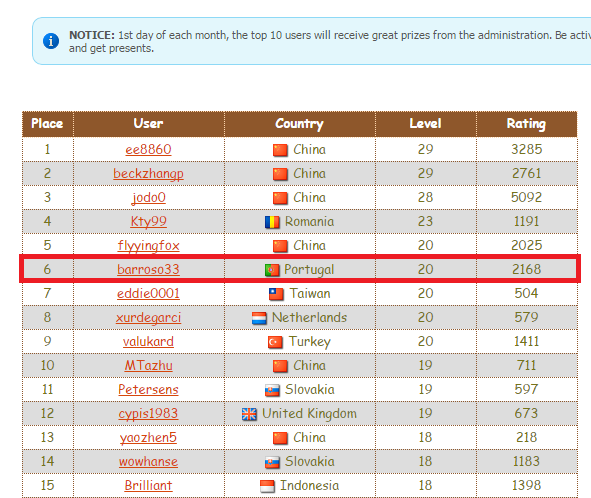Open the jodo0 user link
This screenshot has height=498, width=591.
click(149, 198)
